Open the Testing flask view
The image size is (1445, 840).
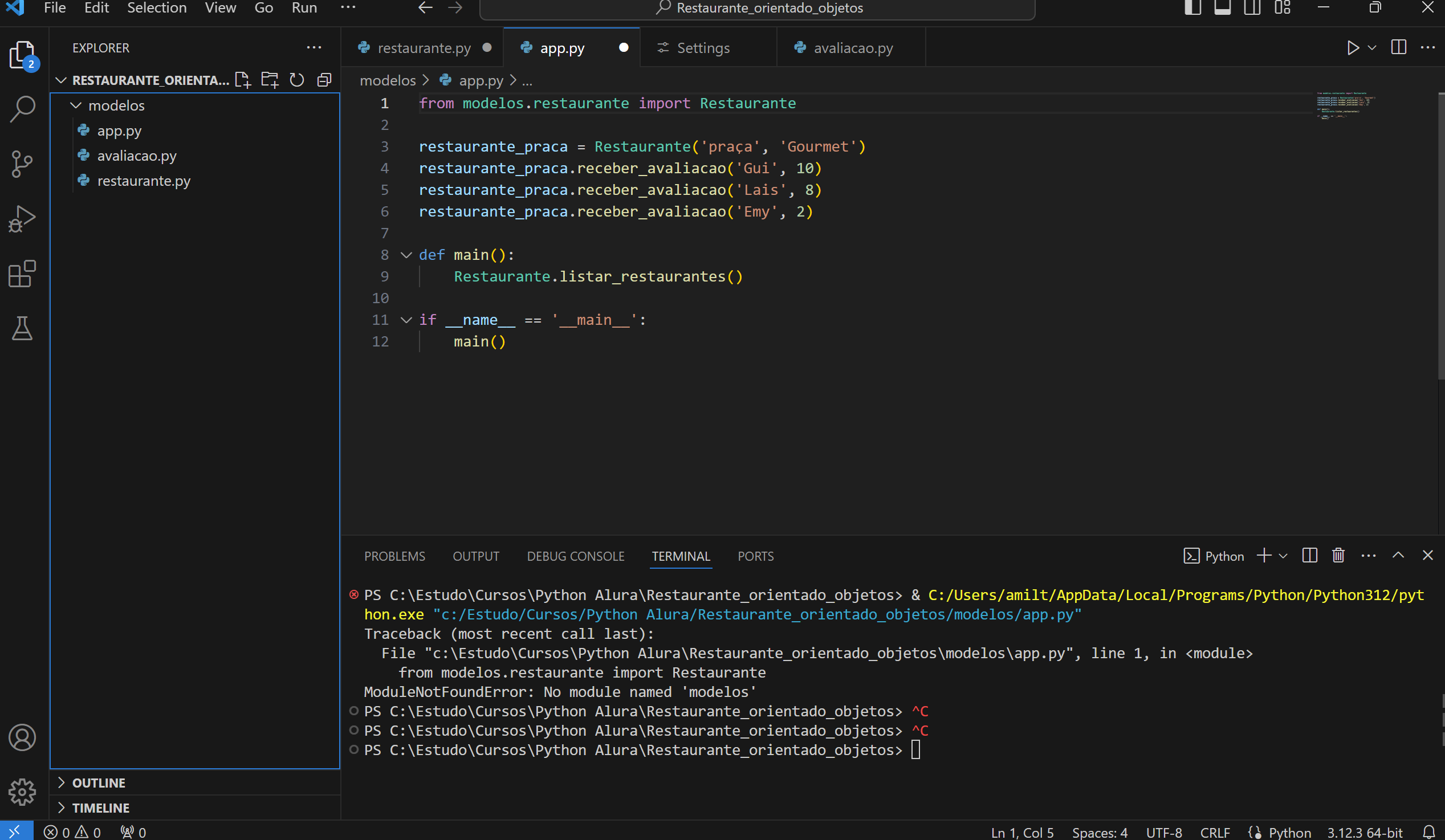click(x=22, y=328)
